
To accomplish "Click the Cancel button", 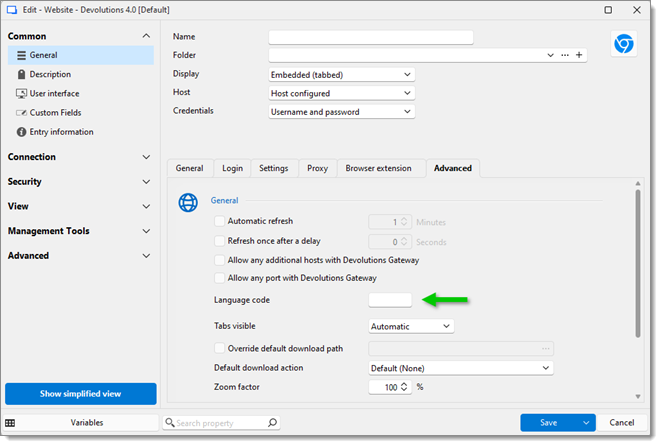I will coord(621,422).
